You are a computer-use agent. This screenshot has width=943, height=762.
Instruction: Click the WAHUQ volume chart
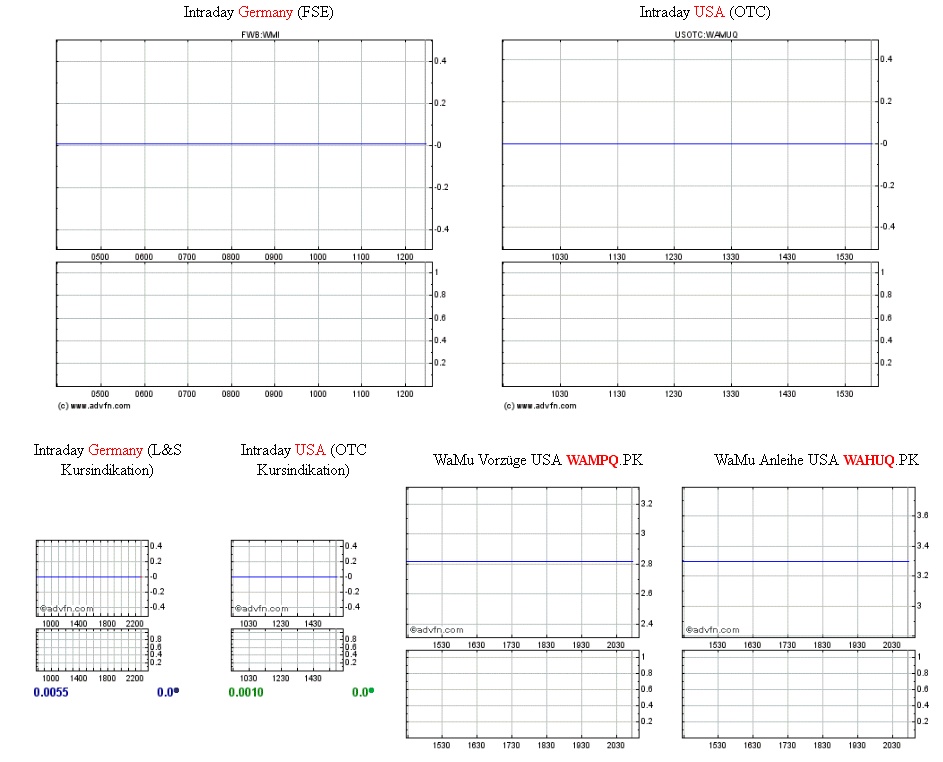point(799,694)
